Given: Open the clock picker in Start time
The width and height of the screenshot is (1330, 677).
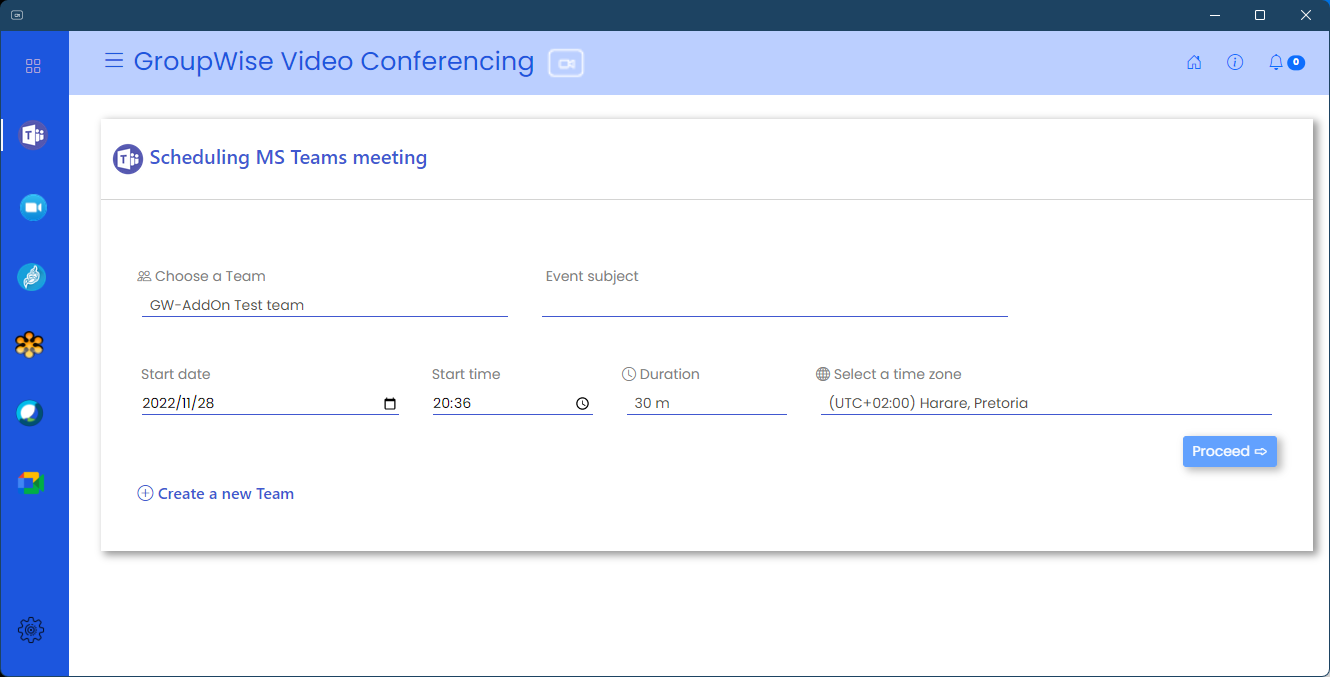Looking at the screenshot, I should (x=583, y=404).
